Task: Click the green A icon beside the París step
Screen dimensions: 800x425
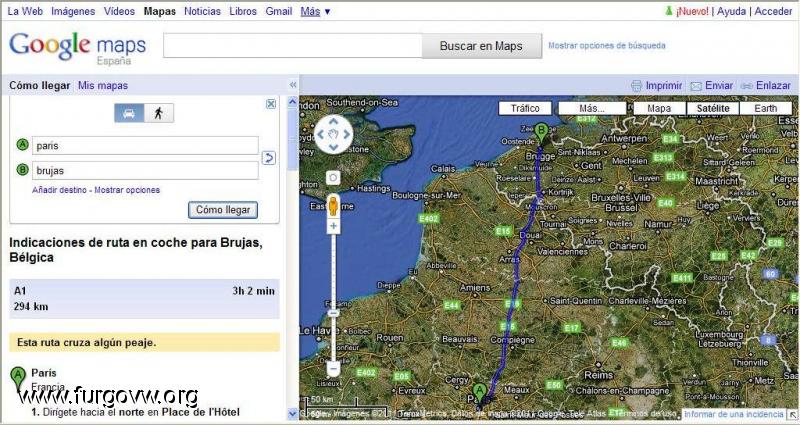Action: tap(18, 378)
